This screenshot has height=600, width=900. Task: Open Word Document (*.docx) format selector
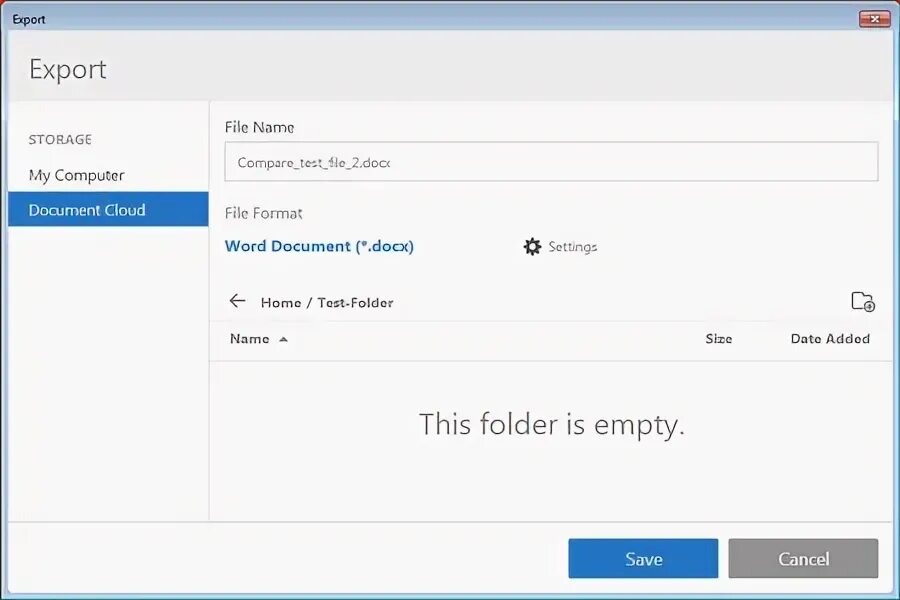[x=319, y=246]
